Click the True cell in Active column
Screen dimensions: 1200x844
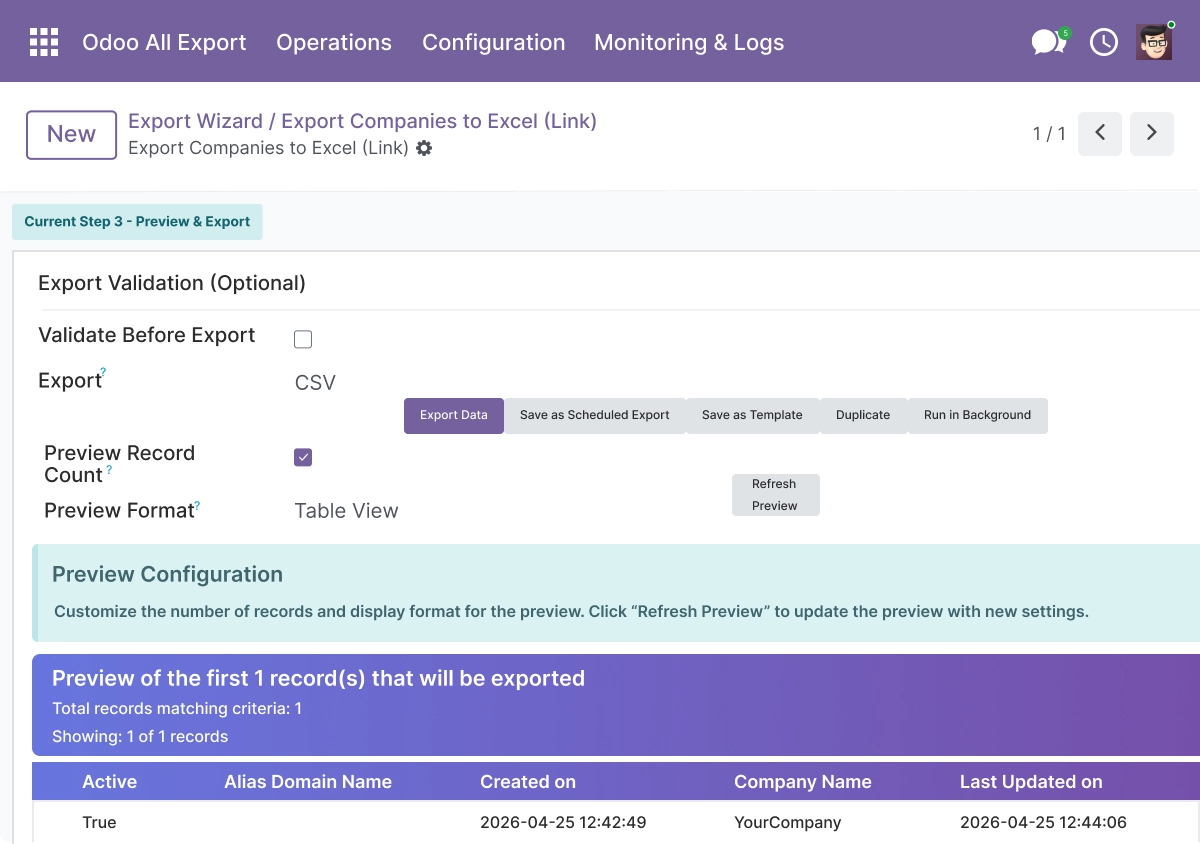click(99, 823)
